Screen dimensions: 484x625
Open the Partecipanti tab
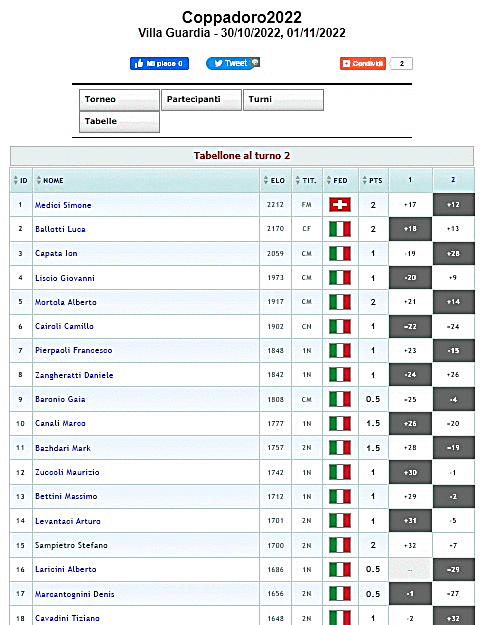click(x=201, y=100)
